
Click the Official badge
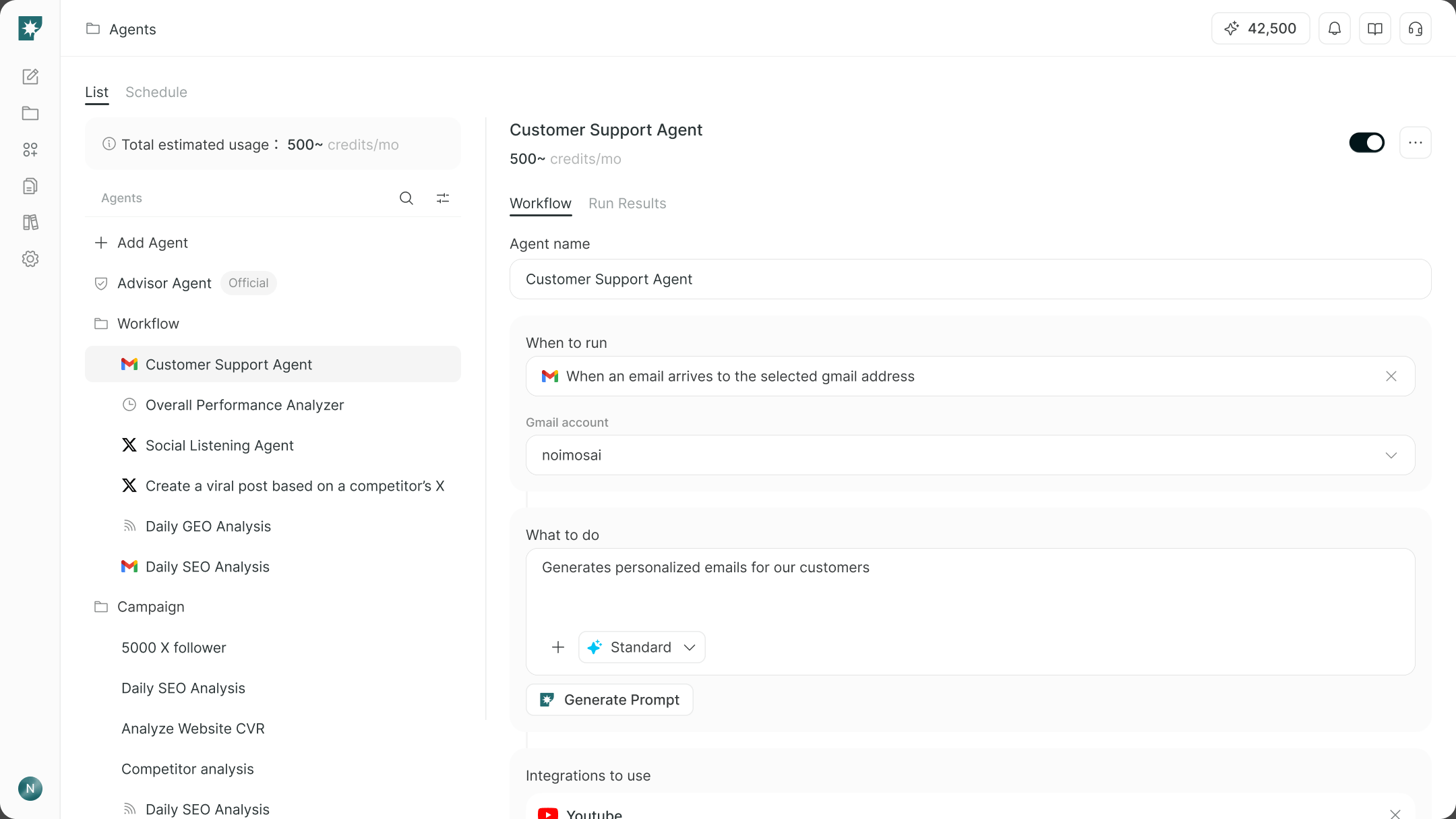249,283
